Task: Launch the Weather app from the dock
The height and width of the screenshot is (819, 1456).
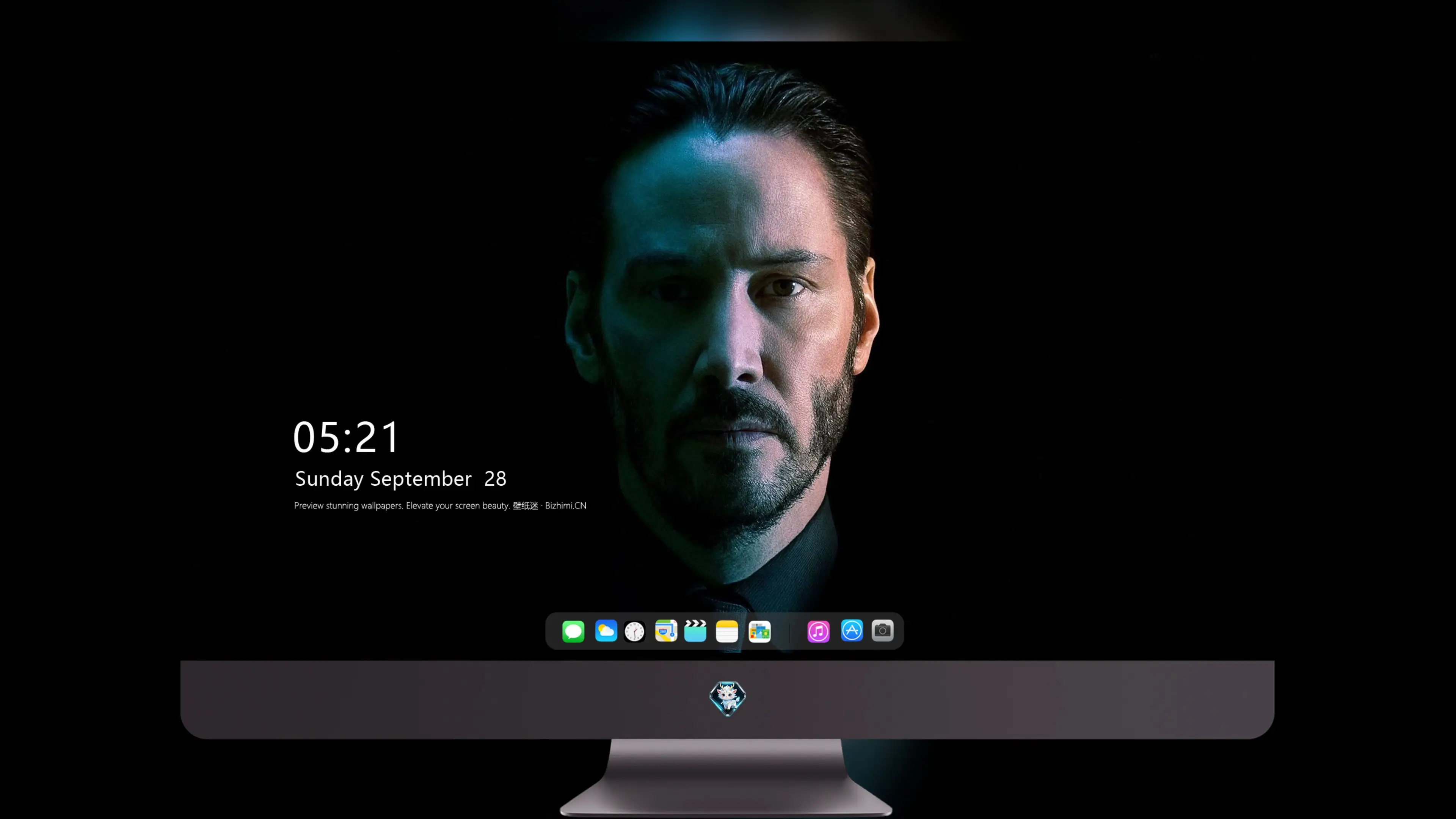Action: pos(606,631)
